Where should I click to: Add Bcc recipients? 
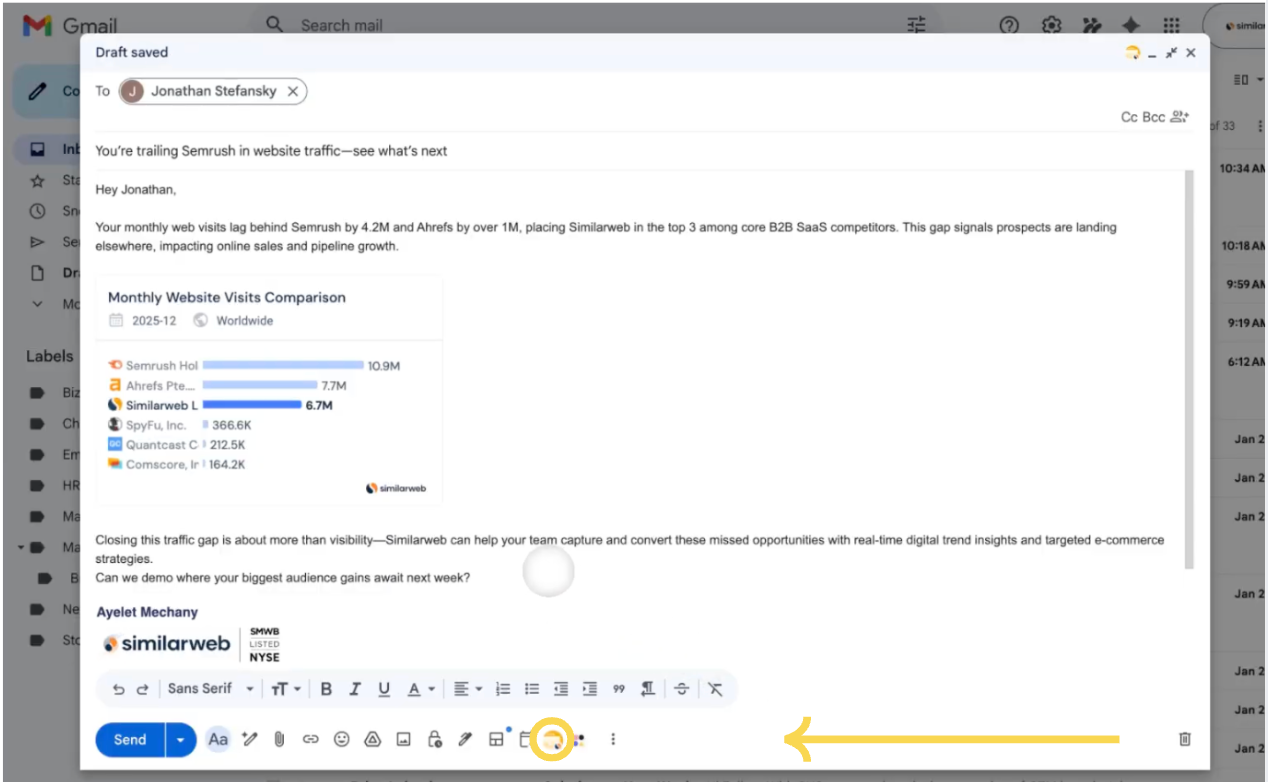click(x=1153, y=117)
